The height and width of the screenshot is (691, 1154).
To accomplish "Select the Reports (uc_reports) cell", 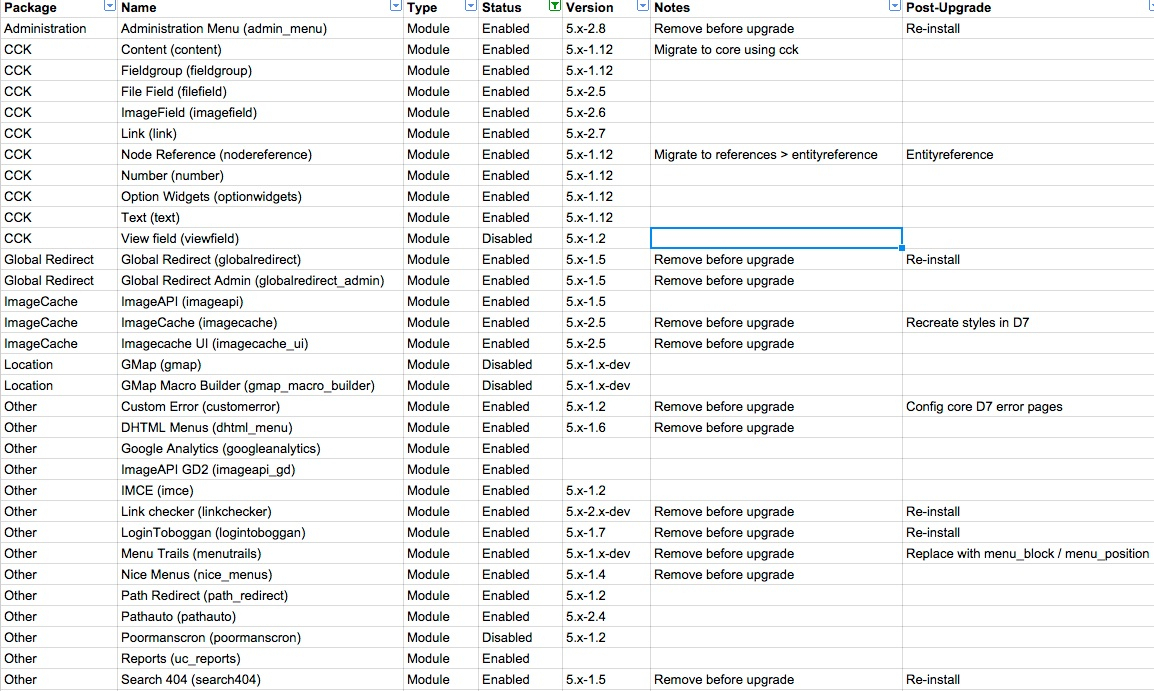I will click(261, 658).
